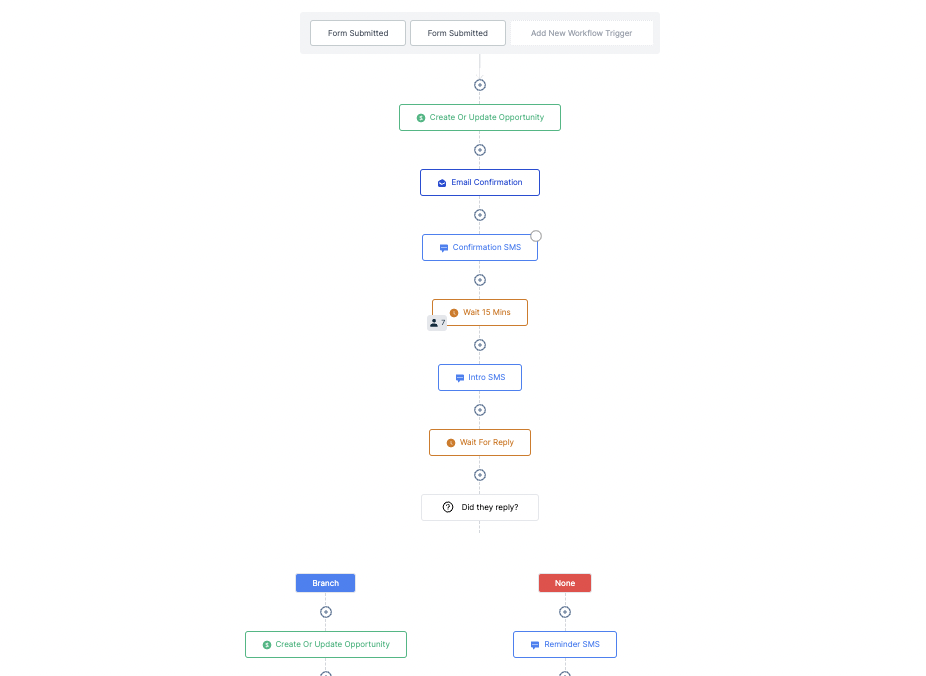Select the red None branch label

[x=565, y=583]
